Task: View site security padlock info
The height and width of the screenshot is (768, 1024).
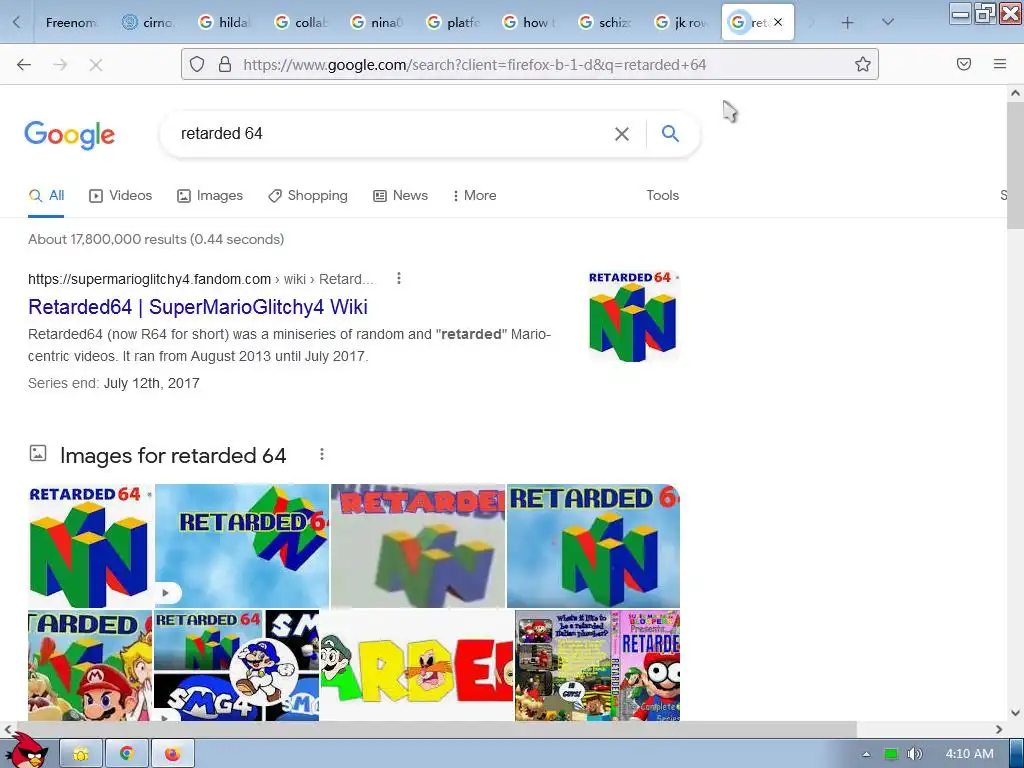Action: pos(225,64)
